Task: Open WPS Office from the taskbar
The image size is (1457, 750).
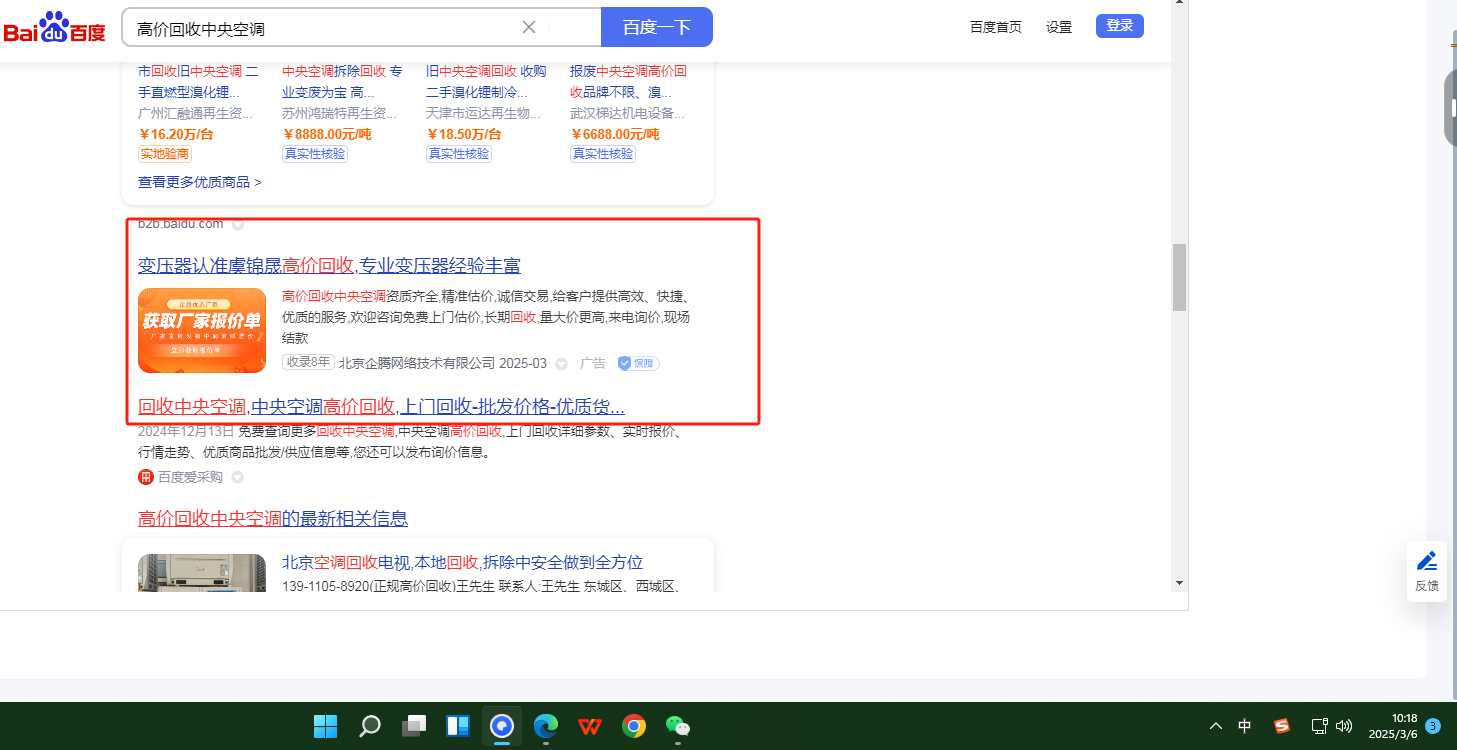Action: pos(589,726)
